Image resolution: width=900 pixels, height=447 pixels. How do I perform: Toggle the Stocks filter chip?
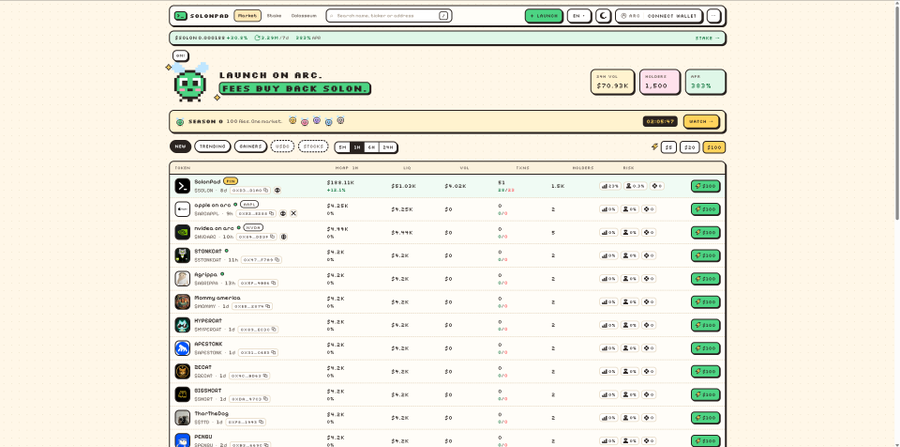pyautogui.click(x=313, y=147)
